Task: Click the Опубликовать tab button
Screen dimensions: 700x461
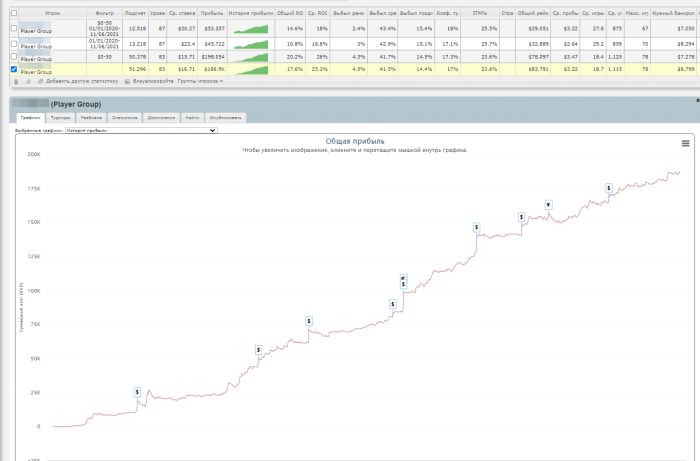Action: pos(226,117)
